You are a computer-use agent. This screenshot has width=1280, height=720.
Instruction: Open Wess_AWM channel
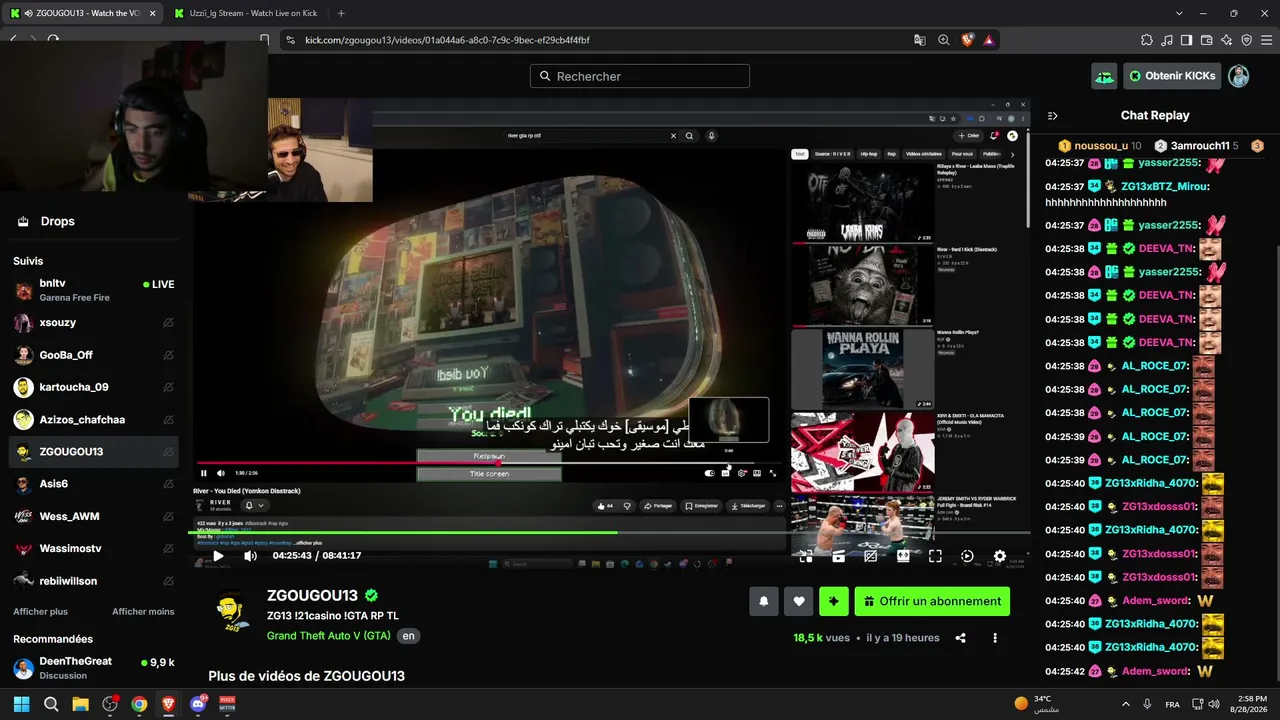[94, 516]
